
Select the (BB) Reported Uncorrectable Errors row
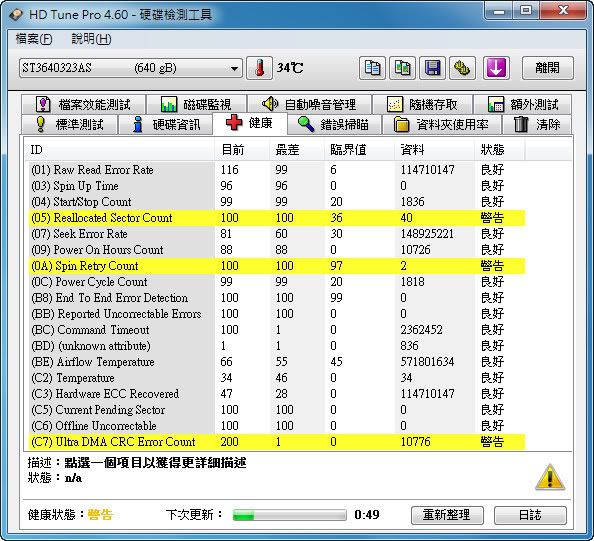click(277, 314)
